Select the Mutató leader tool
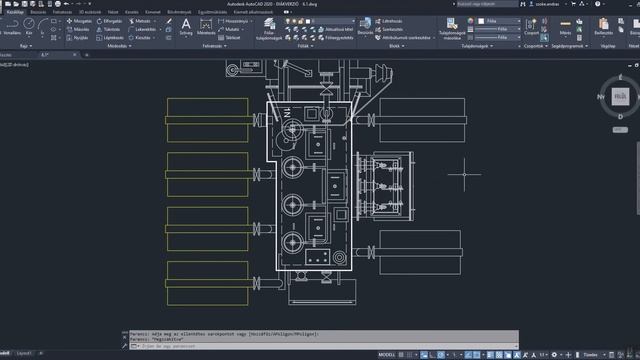This screenshot has width=640, height=360. [x=229, y=29]
